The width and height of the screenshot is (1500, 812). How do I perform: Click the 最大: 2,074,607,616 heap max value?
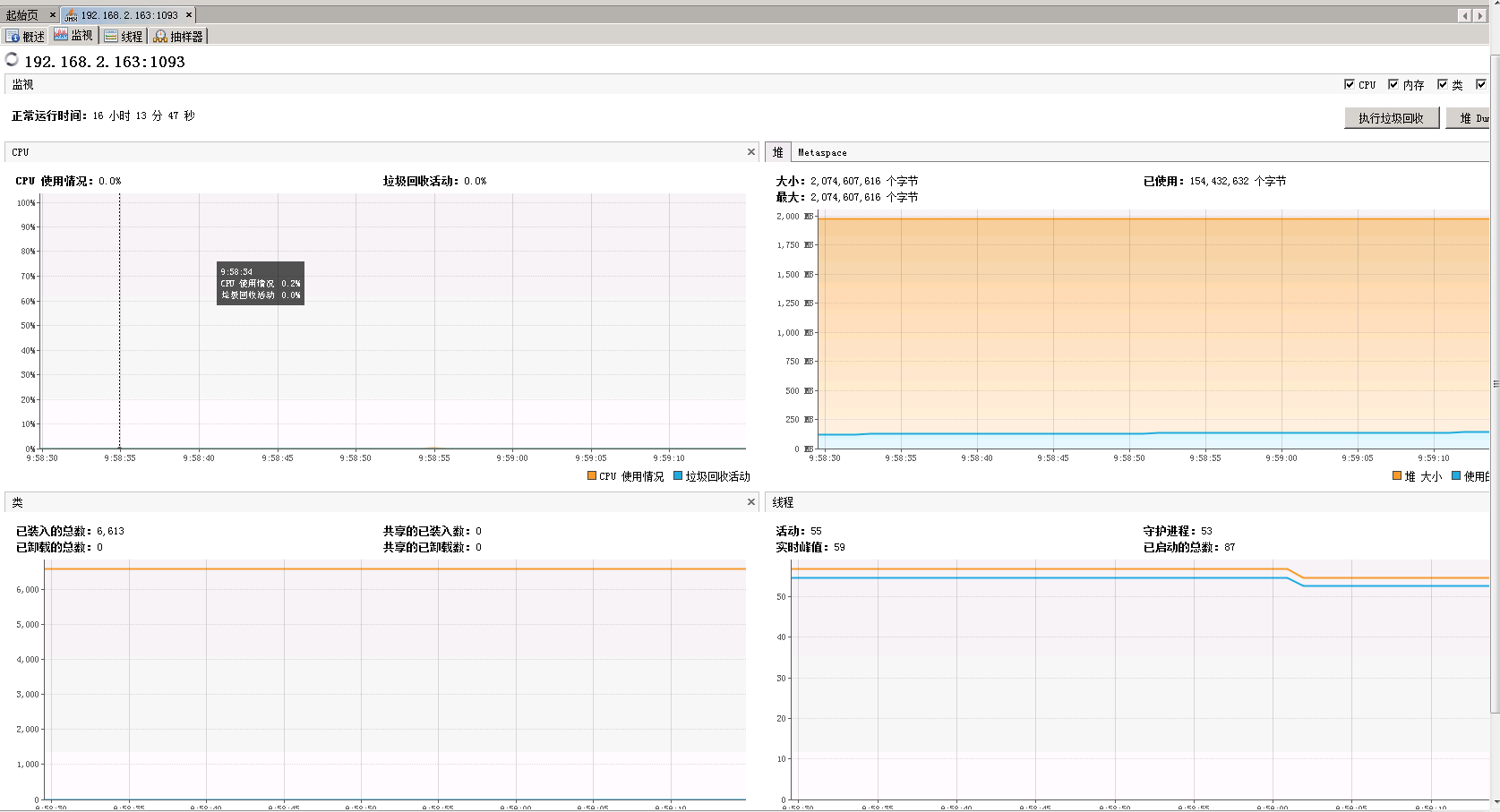847,197
